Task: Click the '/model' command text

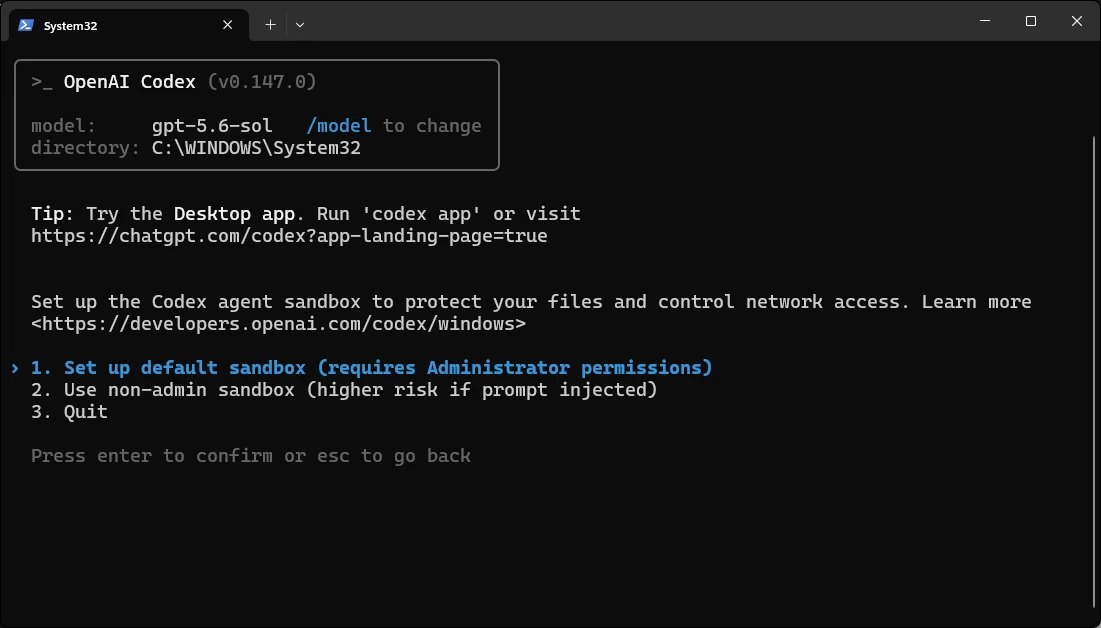Action: [338, 126]
